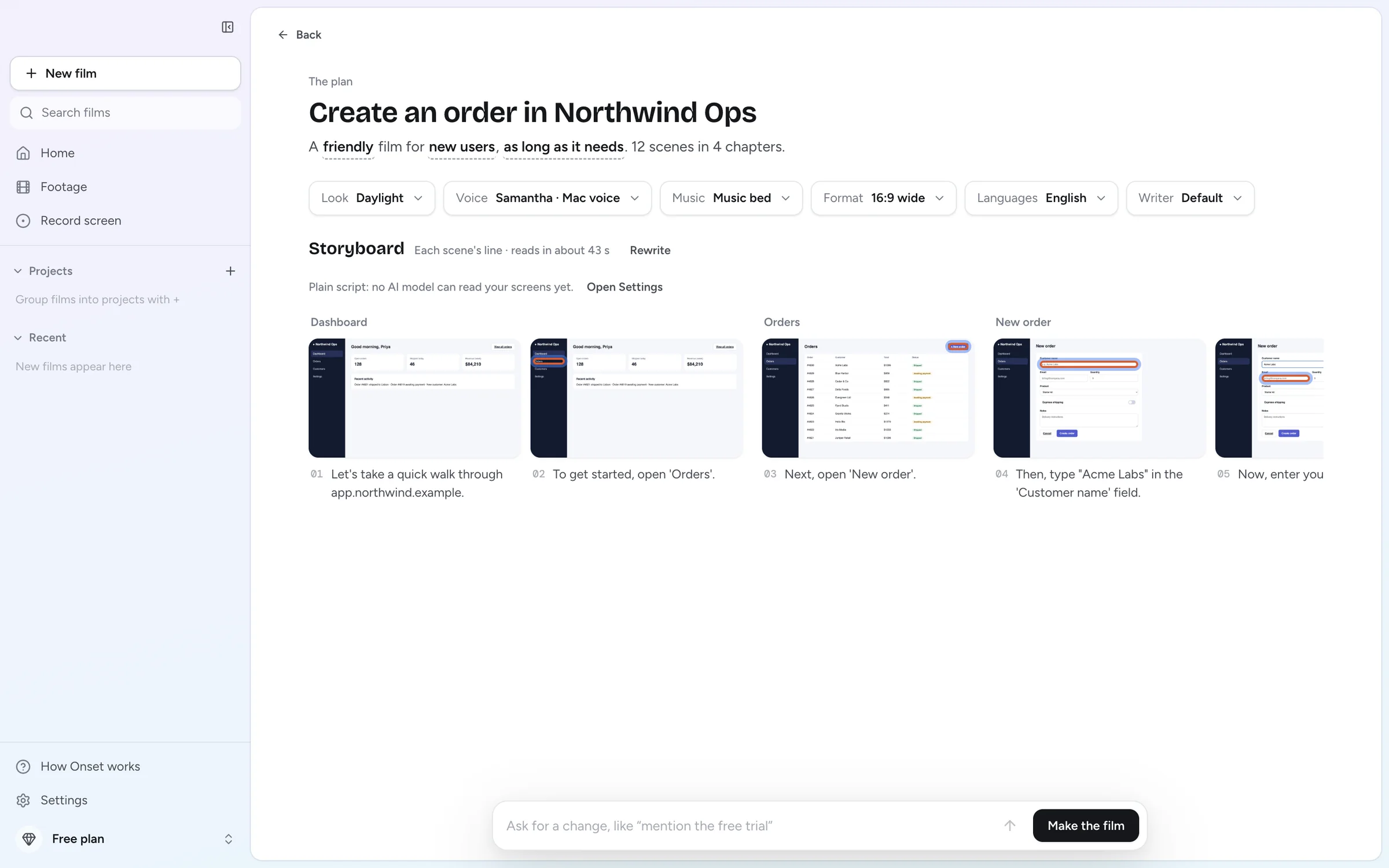Open the Writer Default dropdown

[1190, 198]
